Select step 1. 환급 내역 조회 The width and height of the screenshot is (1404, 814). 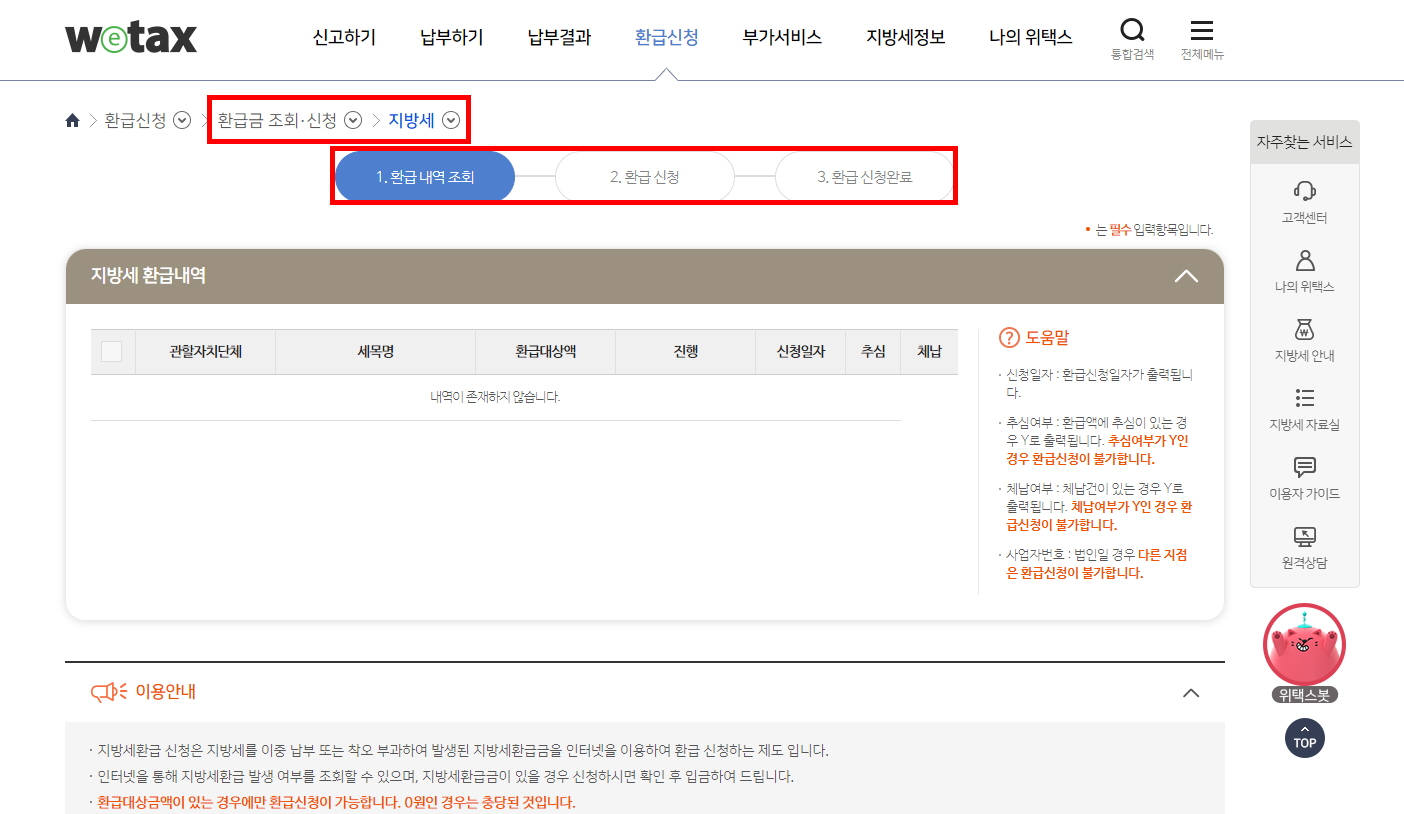[425, 177]
